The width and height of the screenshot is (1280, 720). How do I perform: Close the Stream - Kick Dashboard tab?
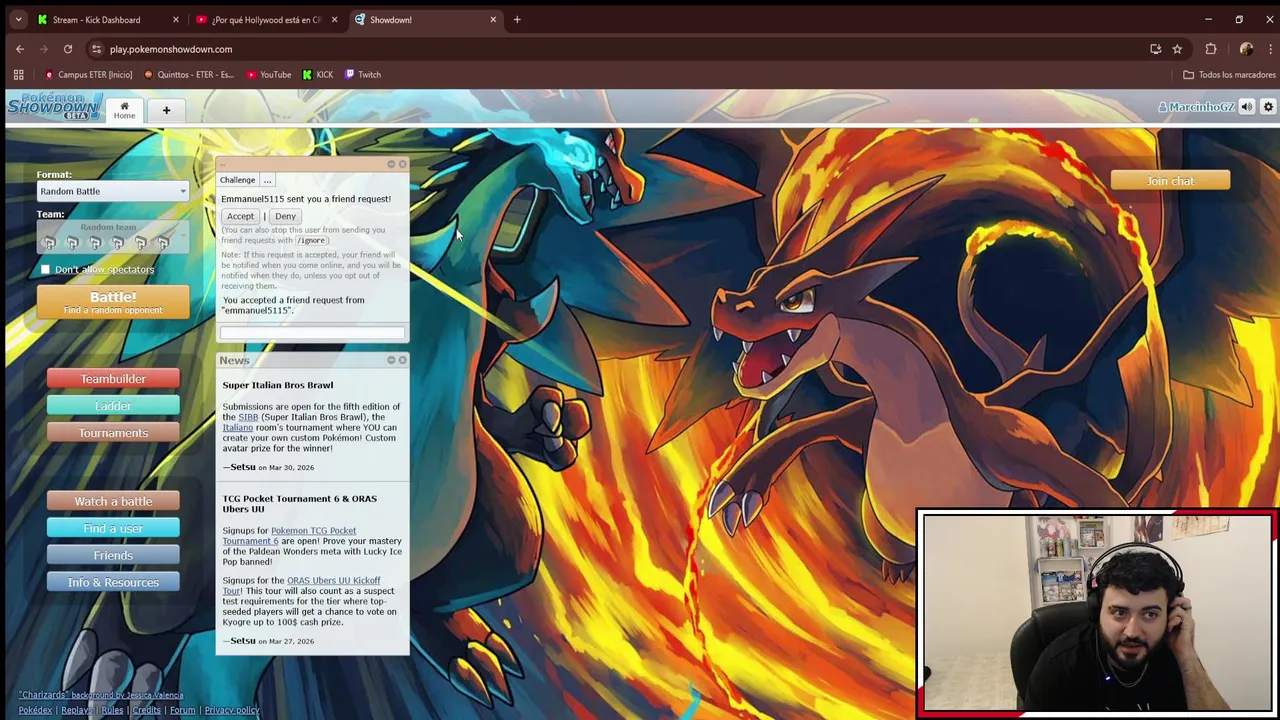coord(175,19)
